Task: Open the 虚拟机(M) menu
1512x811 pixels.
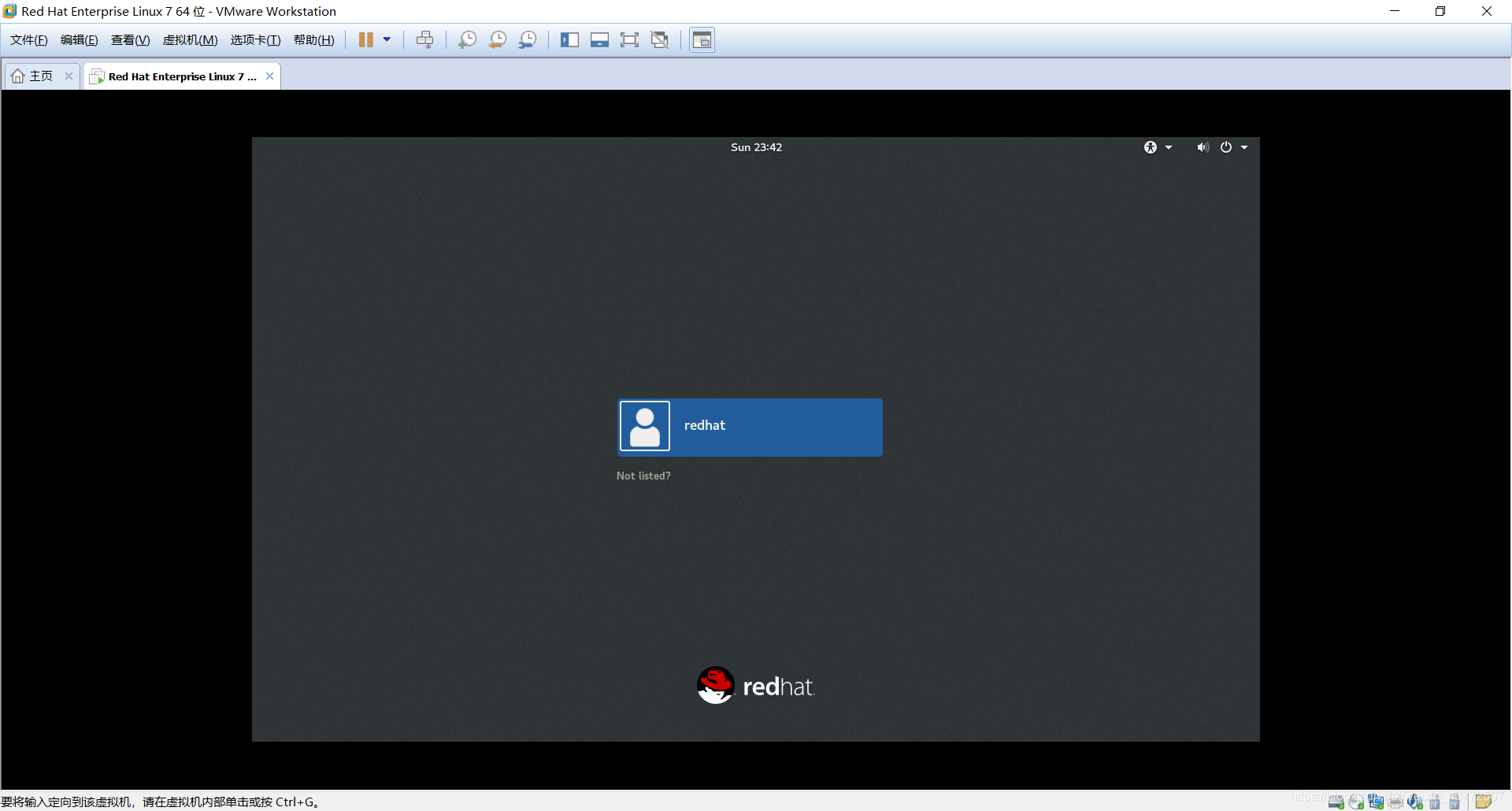Action: [x=191, y=40]
